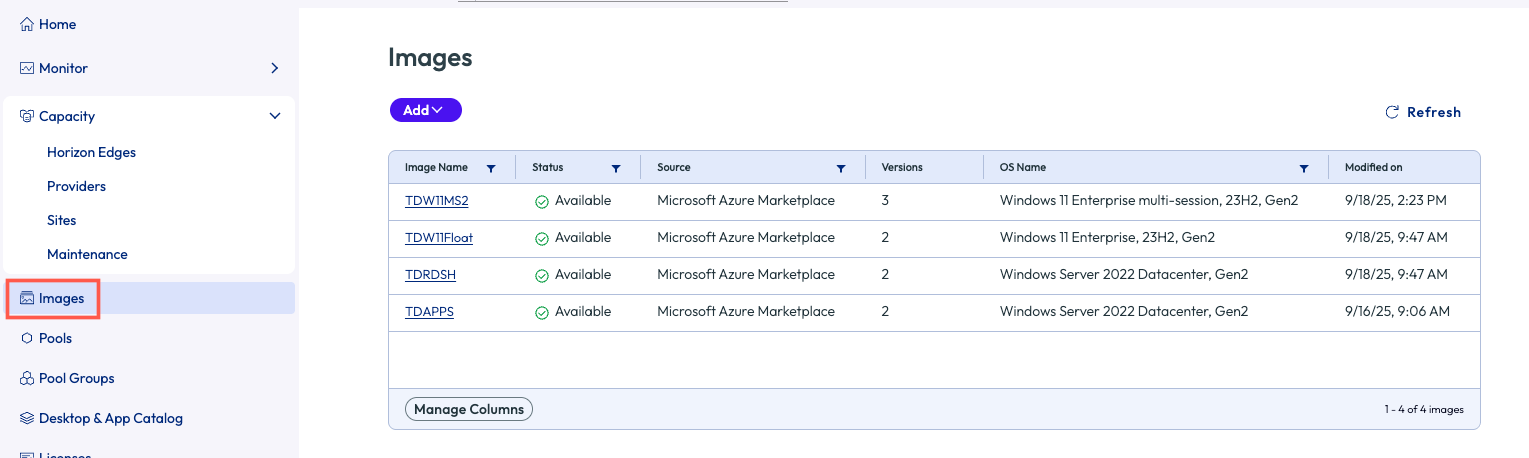This screenshot has height=458, width=1529.
Task: Open the TDRDSH image details
Action: tap(430, 274)
